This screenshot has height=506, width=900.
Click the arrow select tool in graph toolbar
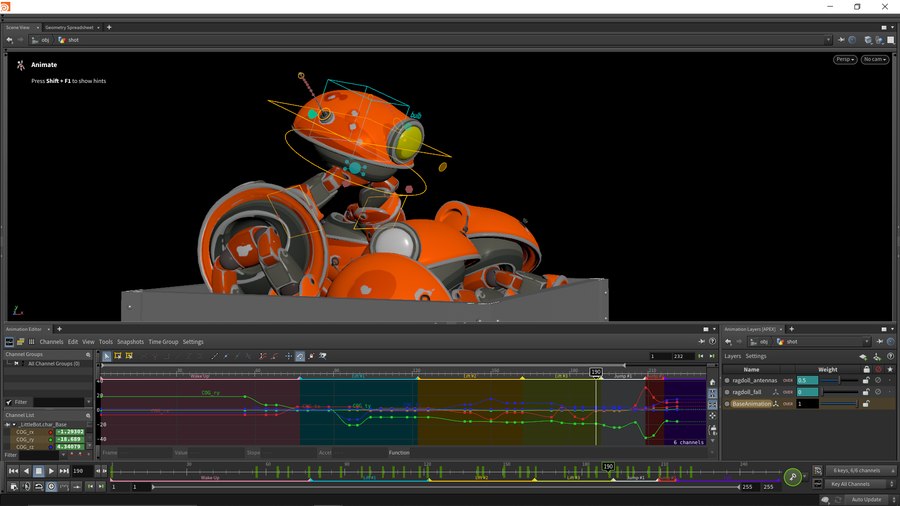[107, 356]
